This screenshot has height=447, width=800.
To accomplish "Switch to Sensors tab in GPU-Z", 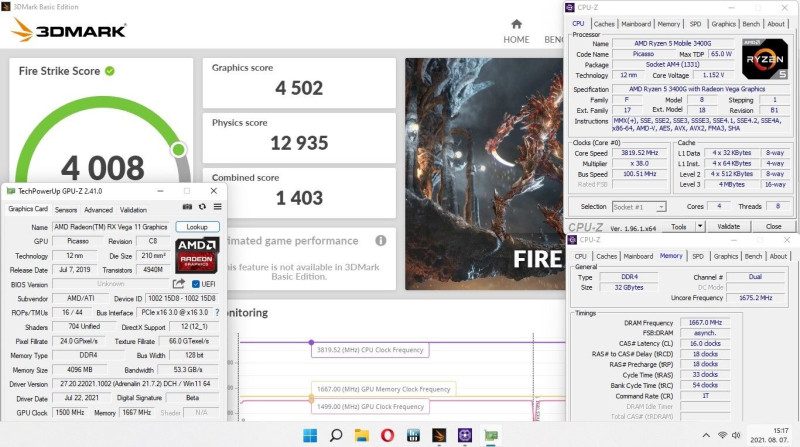I will click(66, 210).
